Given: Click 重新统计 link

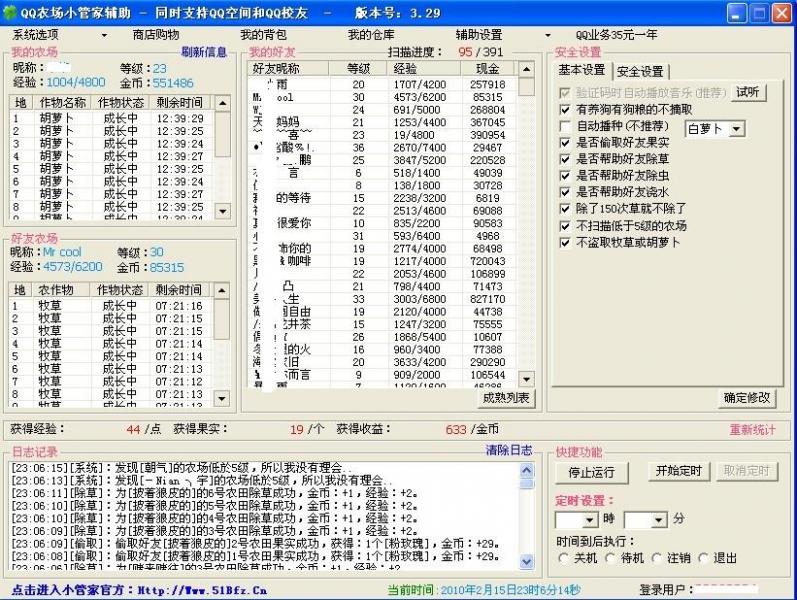Looking at the screenshot, I should (x=753, y=430).
